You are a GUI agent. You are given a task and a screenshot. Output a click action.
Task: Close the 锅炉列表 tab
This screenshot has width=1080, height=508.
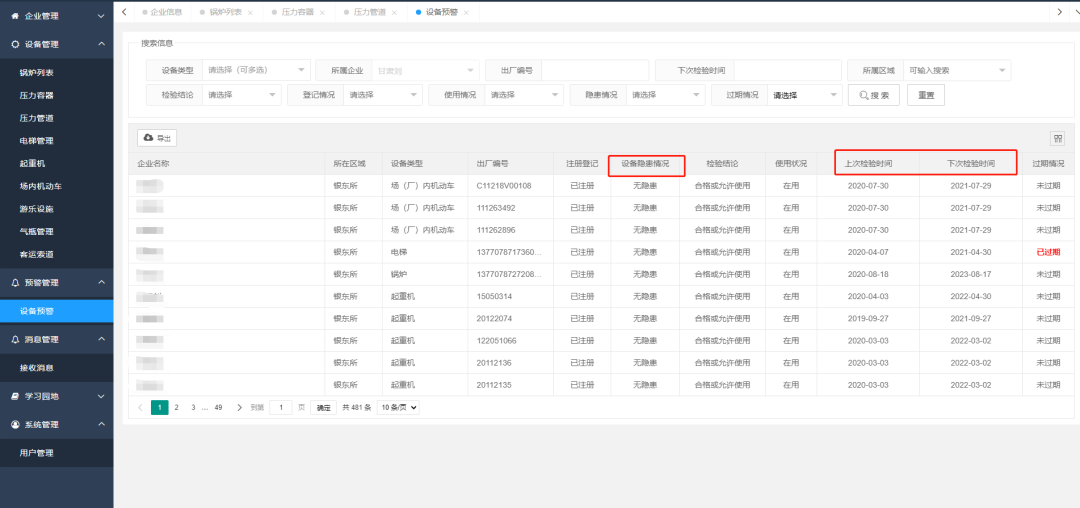click(x=250, y=12)
